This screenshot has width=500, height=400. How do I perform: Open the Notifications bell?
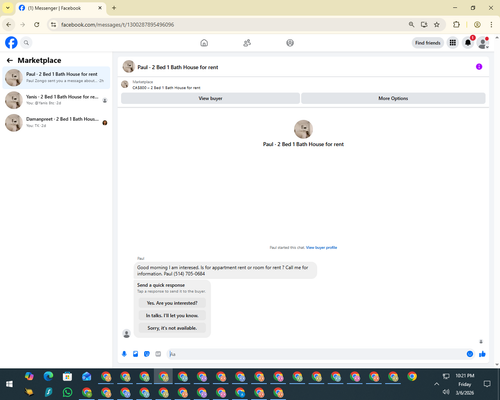[468, 43]
